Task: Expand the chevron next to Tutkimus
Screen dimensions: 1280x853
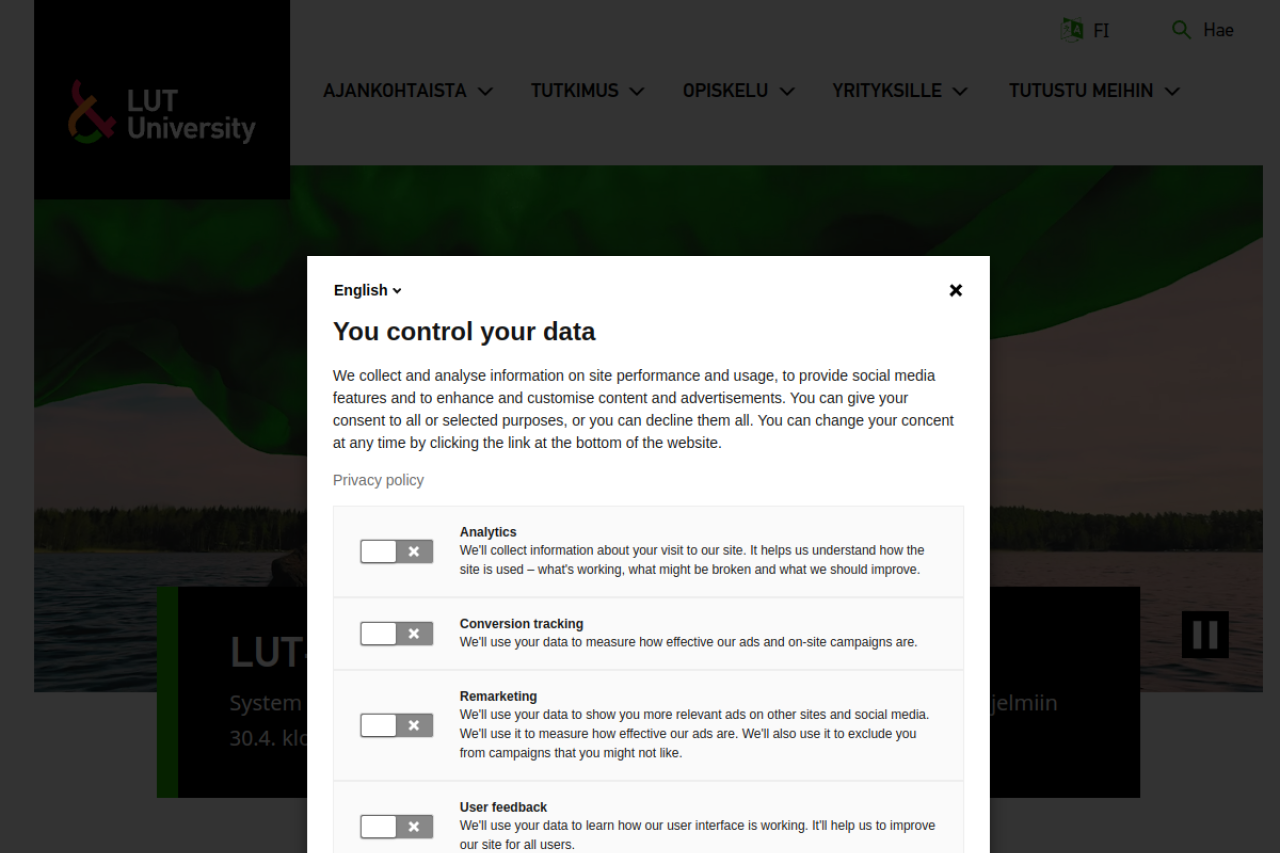Action: click(636, 91)
